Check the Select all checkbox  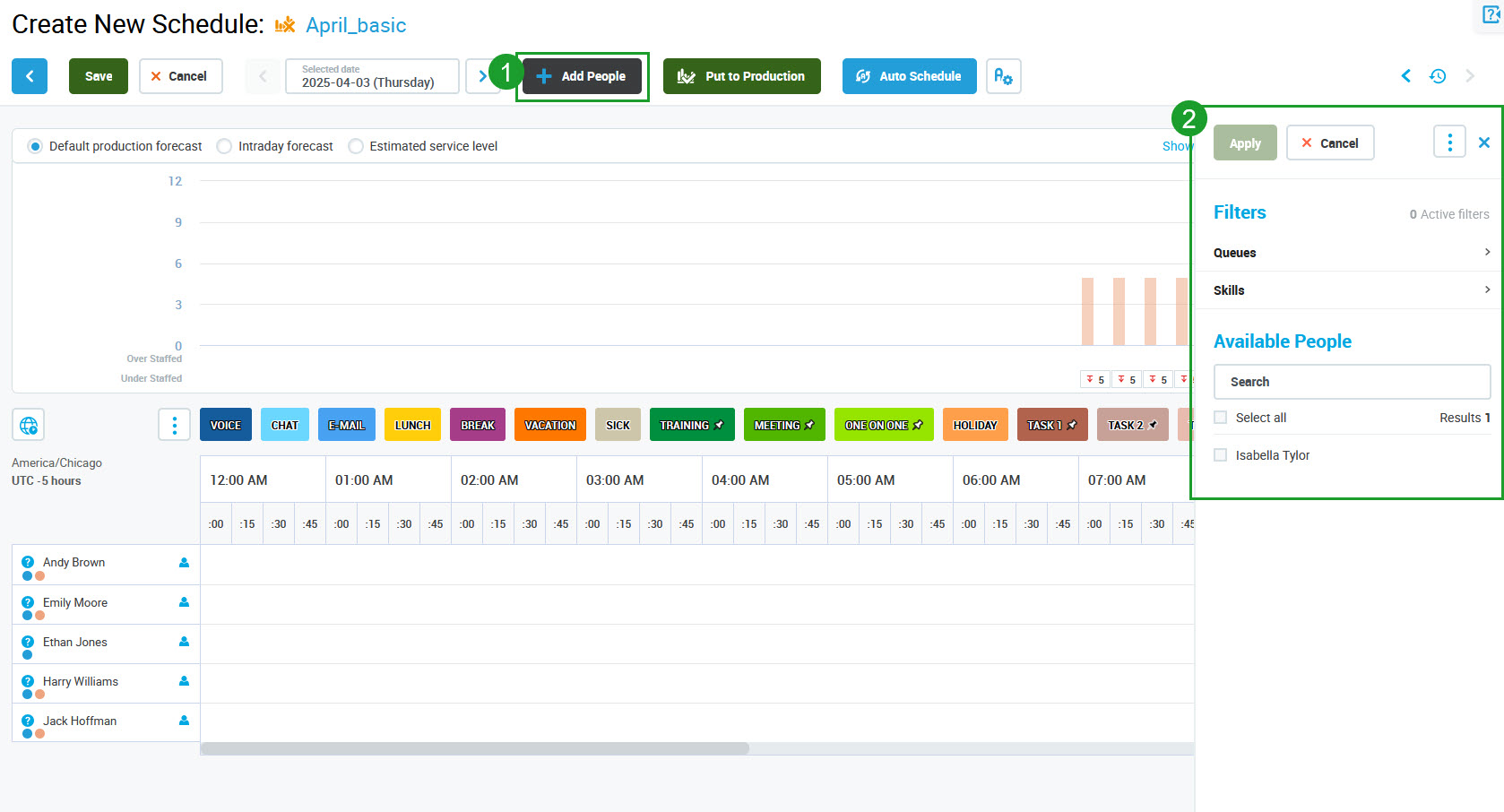pyautogui.click(x=1220, y=418)
